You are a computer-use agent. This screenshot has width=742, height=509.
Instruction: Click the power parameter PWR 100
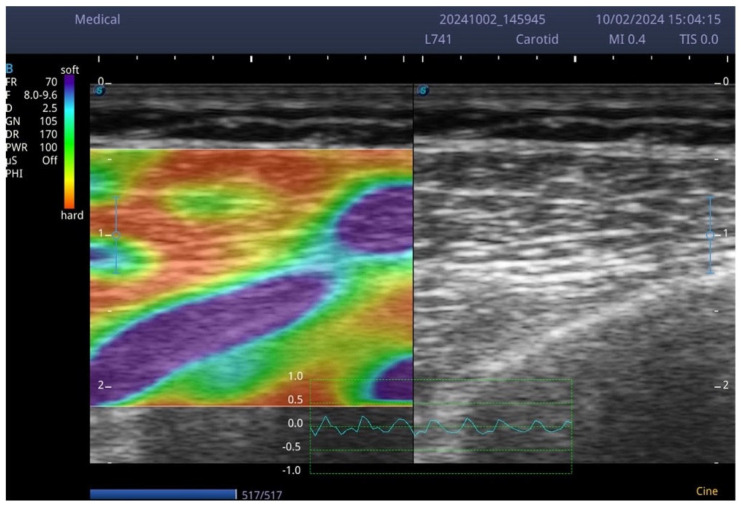point(31,147)
